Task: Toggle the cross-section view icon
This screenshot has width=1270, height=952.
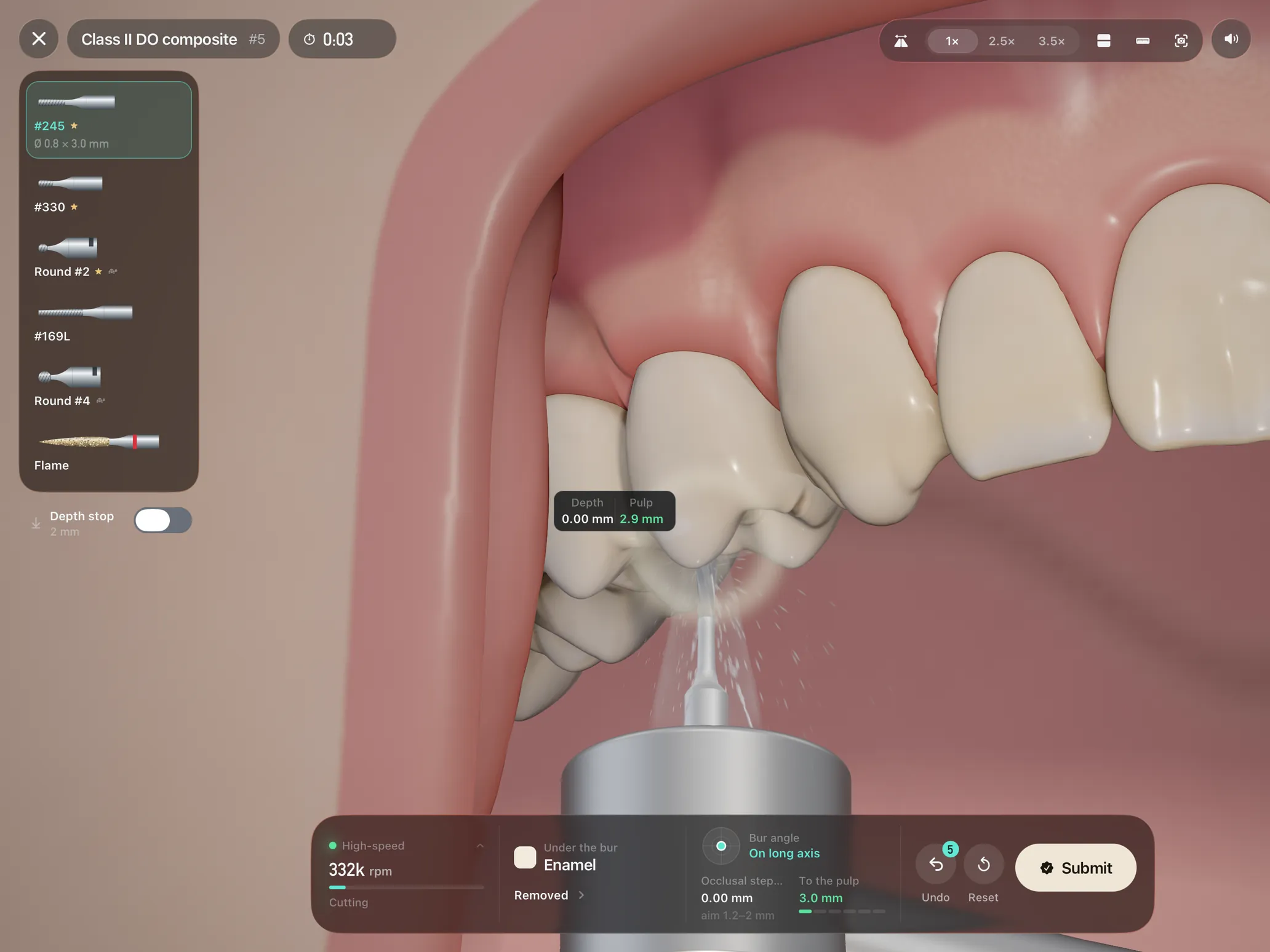Action: tap(1104, 41)
